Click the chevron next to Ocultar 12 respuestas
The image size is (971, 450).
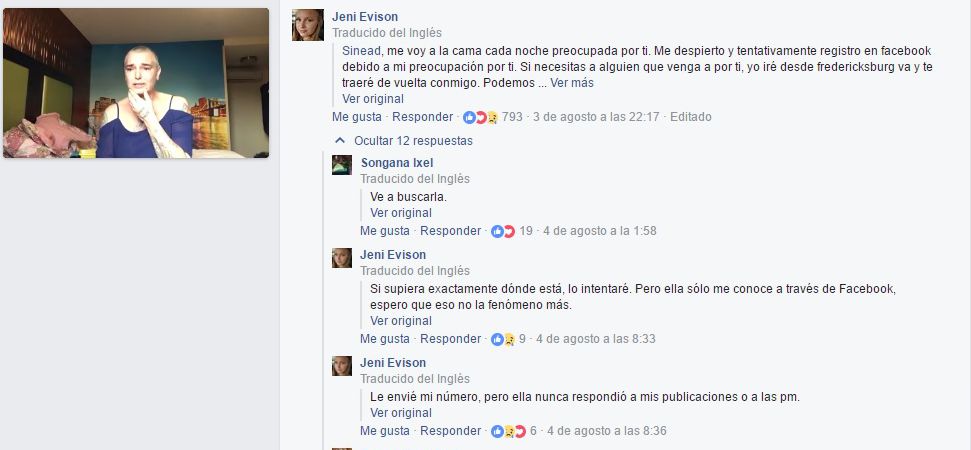[339, 141]
